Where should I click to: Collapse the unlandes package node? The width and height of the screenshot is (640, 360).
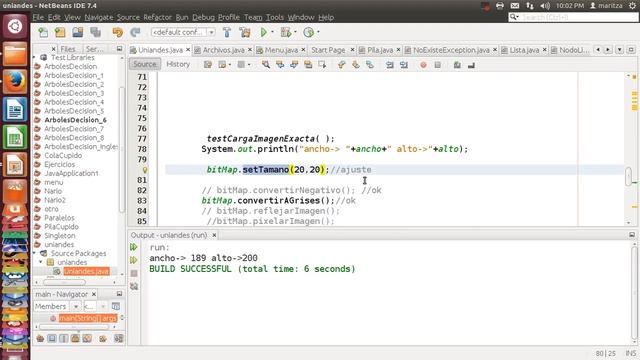coord(40,262)
